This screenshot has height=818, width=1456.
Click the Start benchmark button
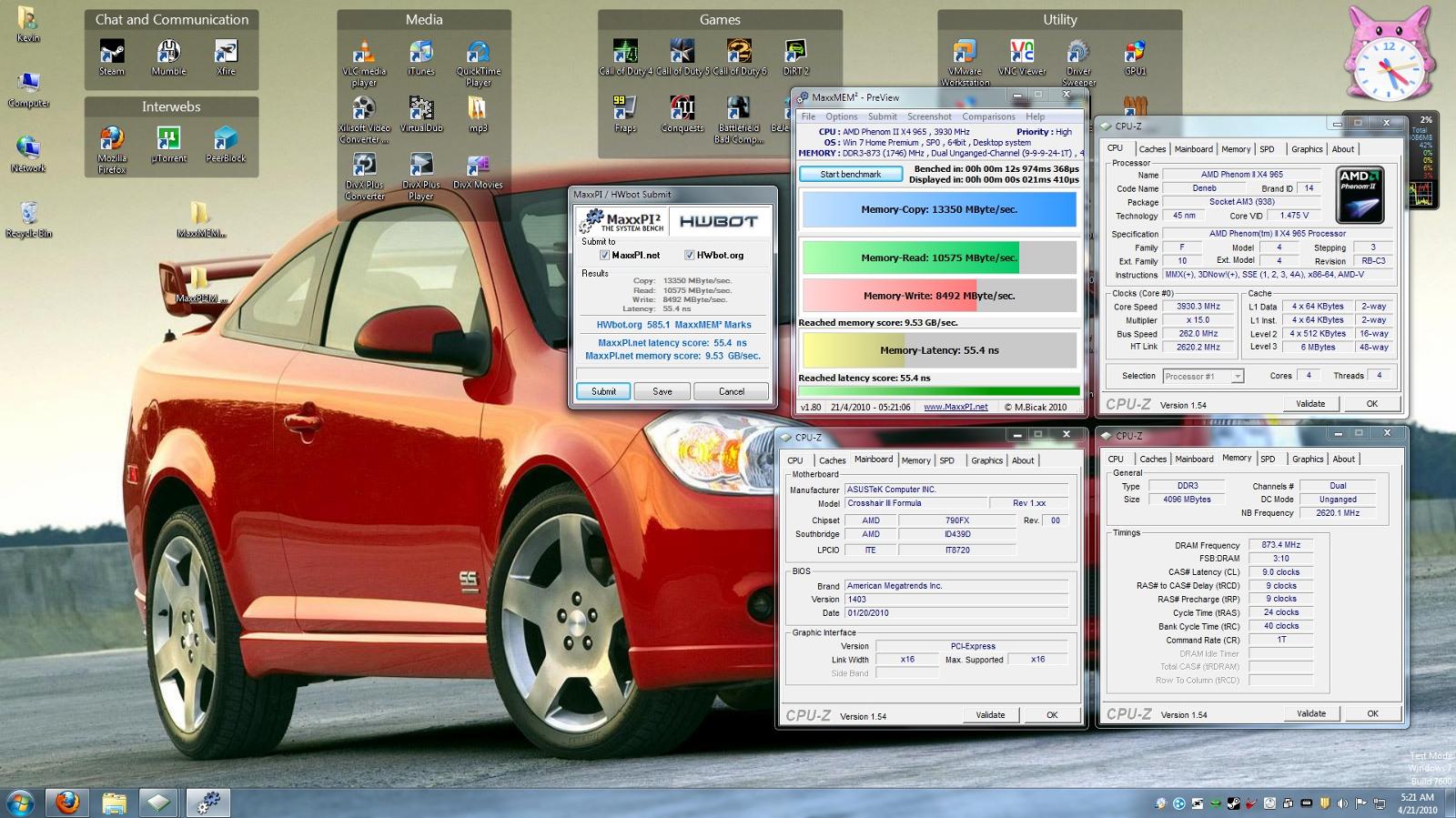851,175
